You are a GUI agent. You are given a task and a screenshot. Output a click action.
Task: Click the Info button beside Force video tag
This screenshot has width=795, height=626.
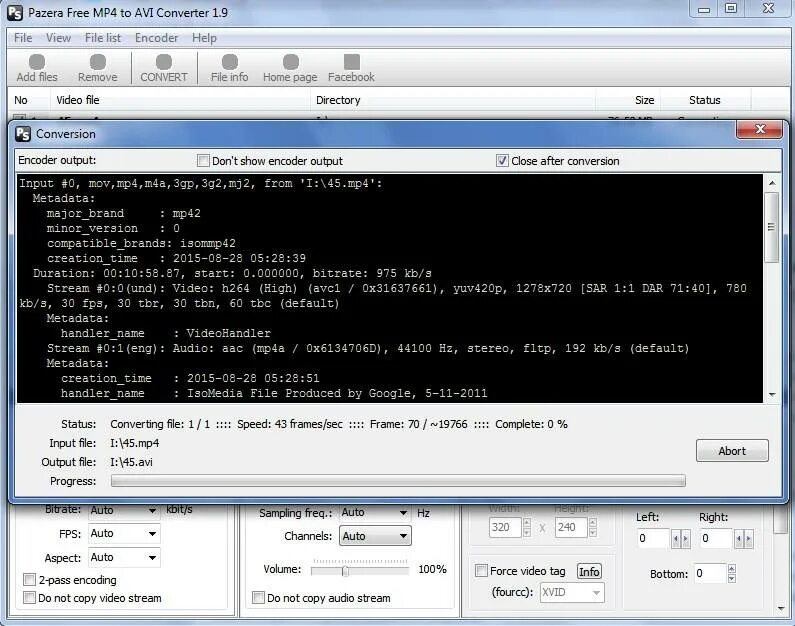click(x=589, y=572)
